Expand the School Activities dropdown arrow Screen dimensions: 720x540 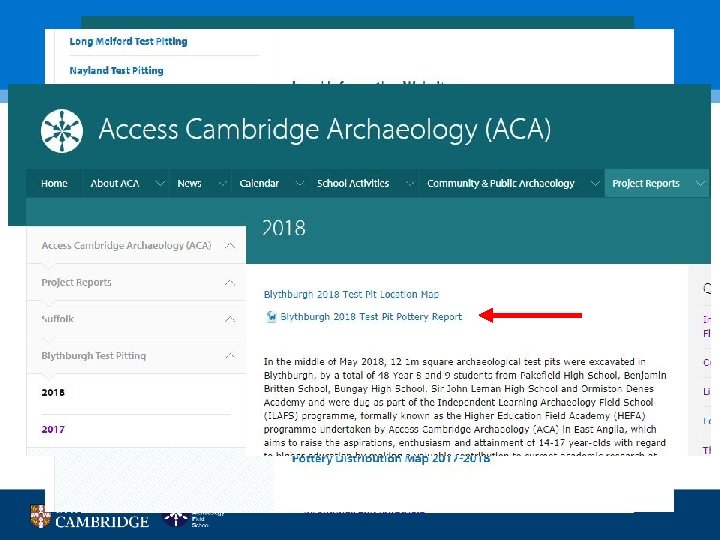410,183
